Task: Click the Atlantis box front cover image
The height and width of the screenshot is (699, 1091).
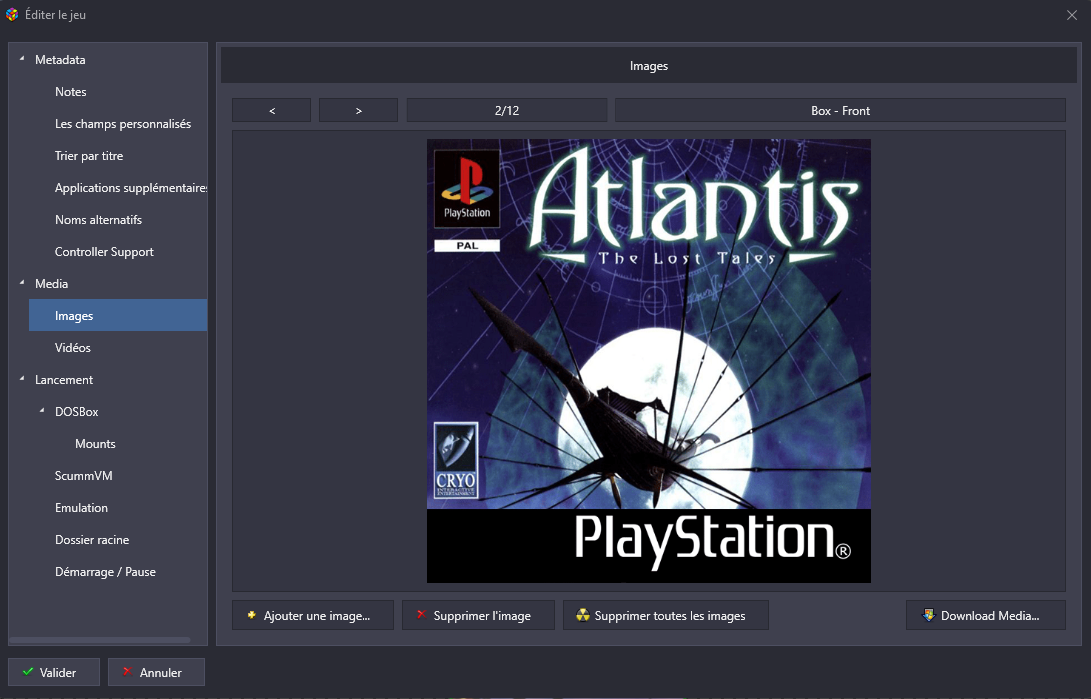Action: [x=648, y=360]
